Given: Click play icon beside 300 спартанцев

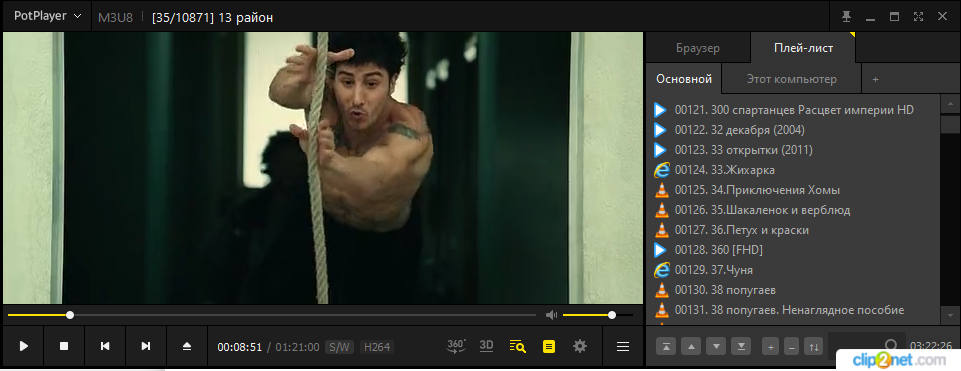Looking at the screenshot, I should click(x=660, y=110).
